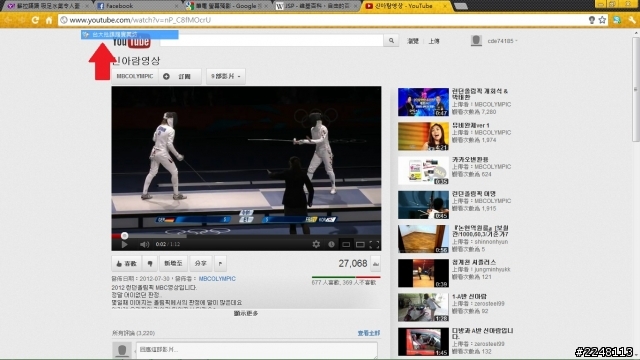Open the MBCOLYMPIC uploader link
Viewport: 640px width, 360px height.
pos(217,279)
